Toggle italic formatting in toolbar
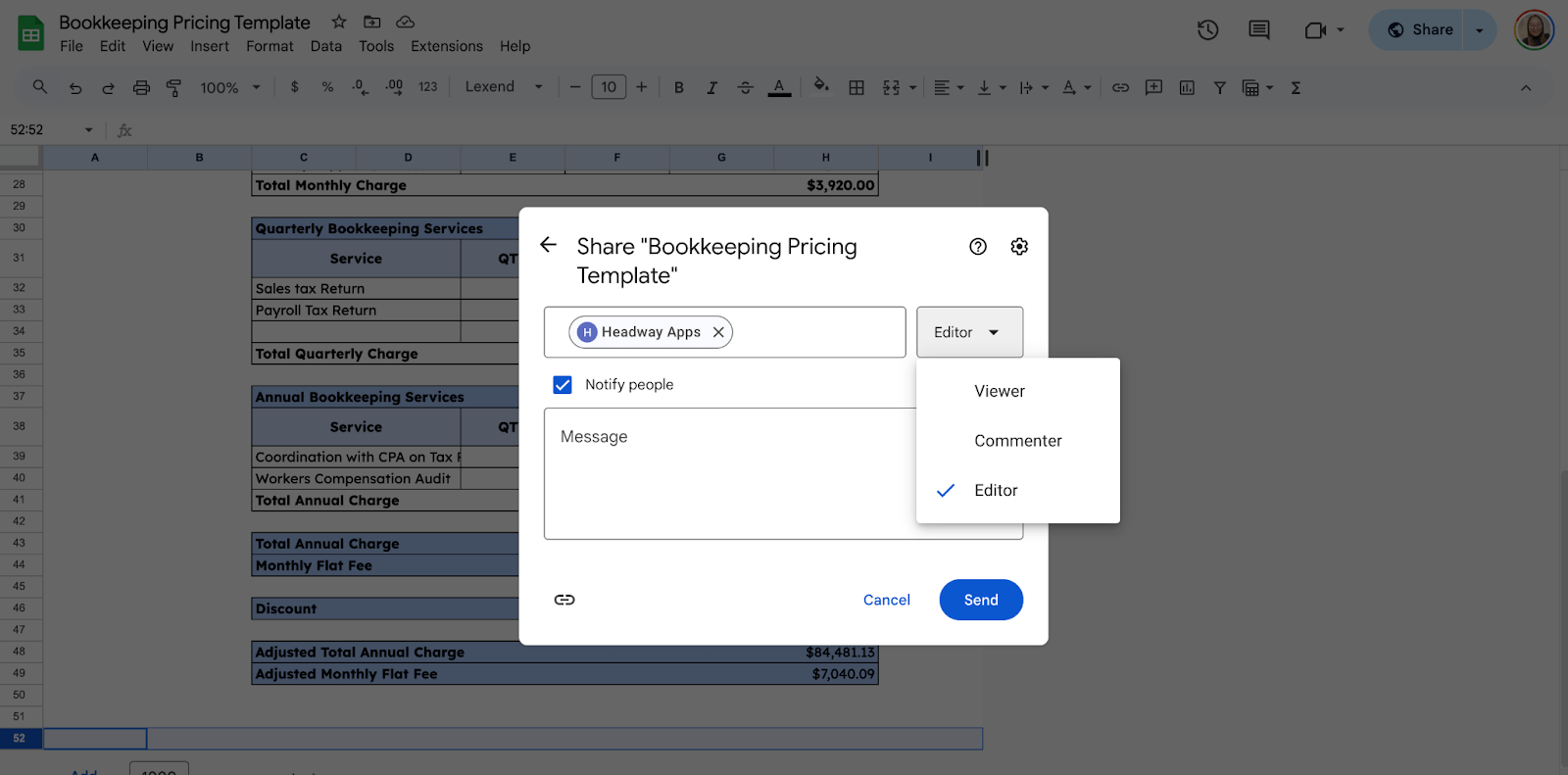Screen dimensions: 1568x775 click(711, 87)
